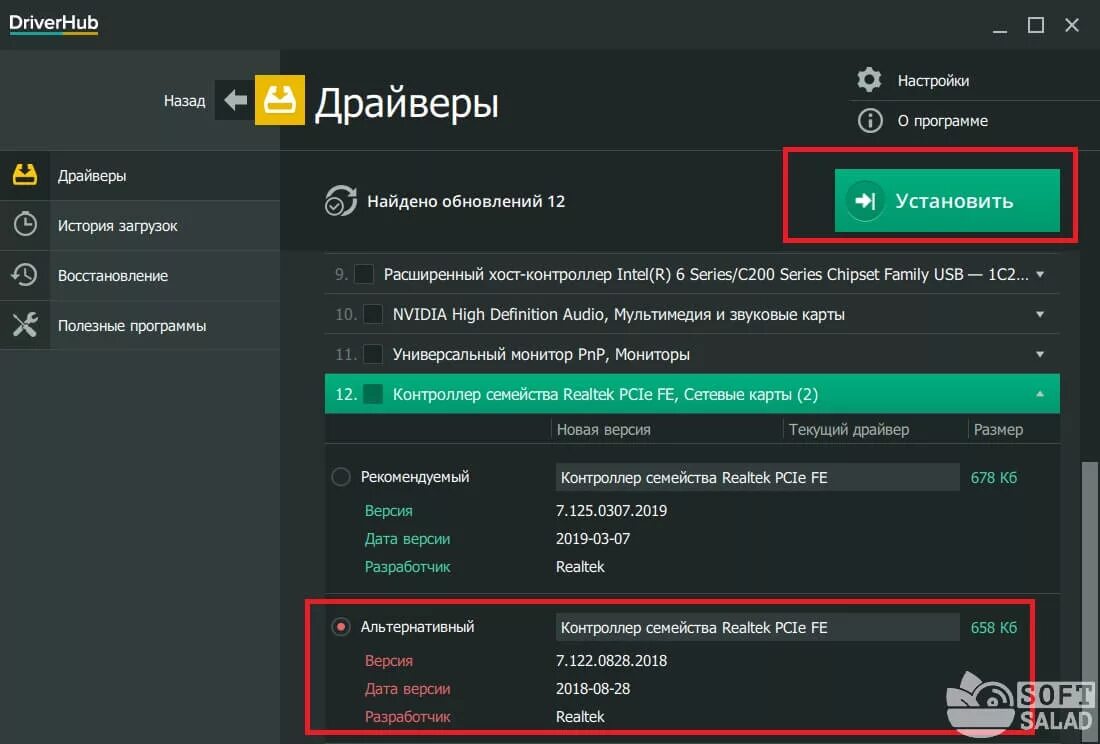Image resolution: width=1100 pixels, height=744 pixels.
Task: Click the Новая версия column header
Action: pyautogui.click(x=603, y=429)
